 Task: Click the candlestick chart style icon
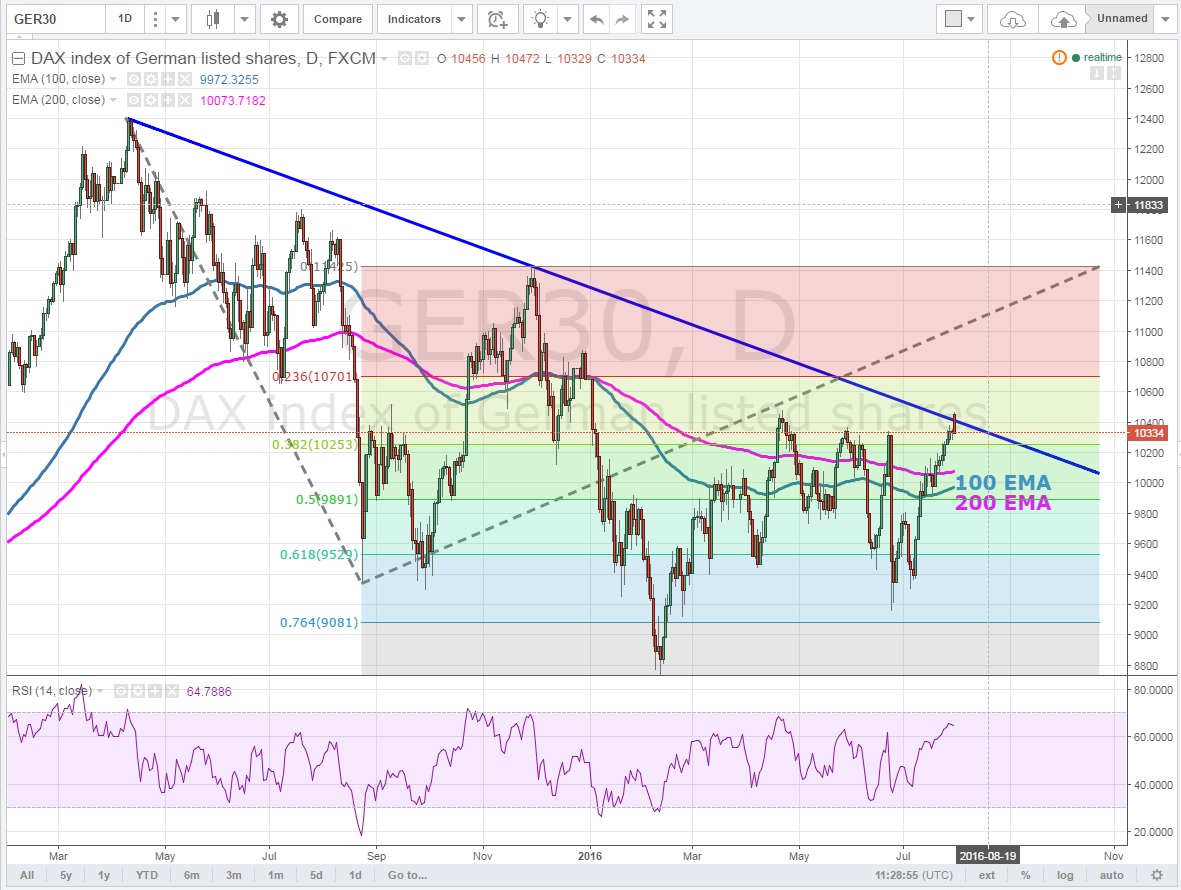[x=211, y=19]
